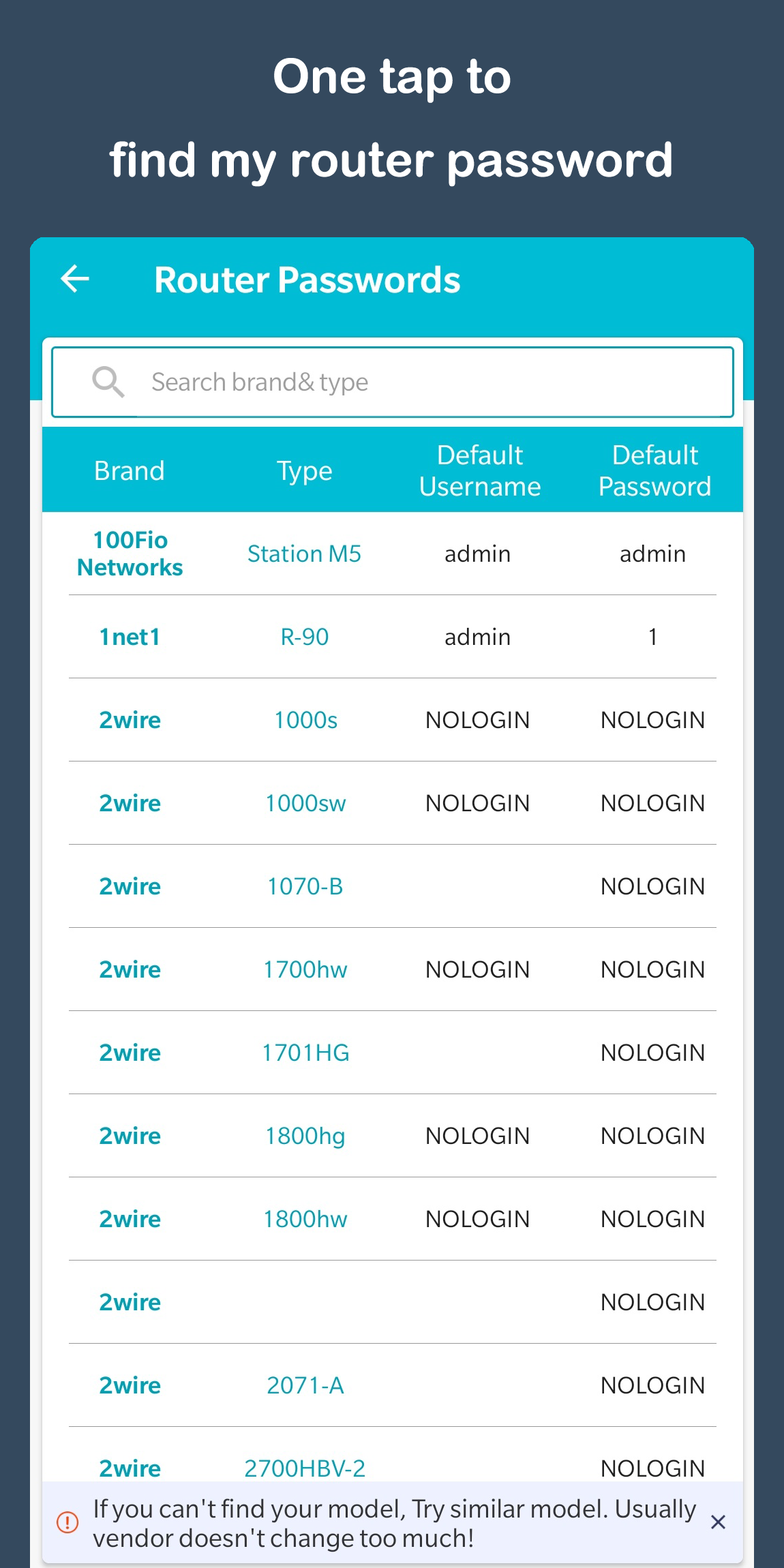Tap the Brand column header
The height and width of the screenshot is (1568, 784).
click(x=129, y=470)
